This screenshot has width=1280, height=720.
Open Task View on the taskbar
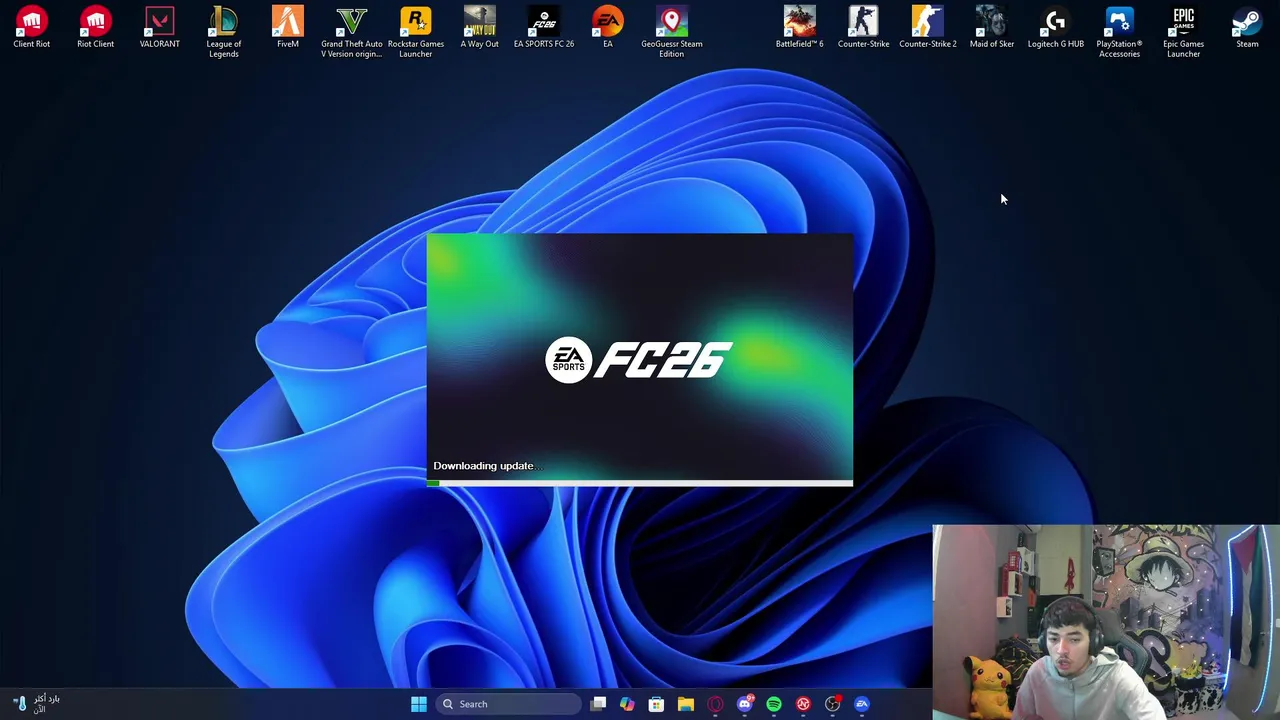coord(598,704)
